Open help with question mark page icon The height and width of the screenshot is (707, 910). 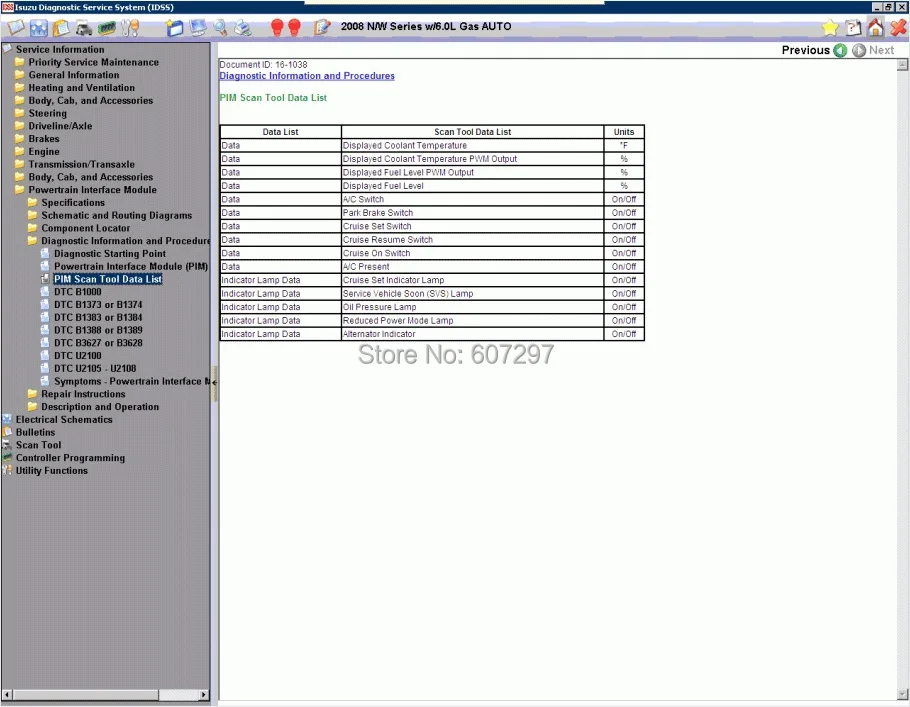[853, 27]
